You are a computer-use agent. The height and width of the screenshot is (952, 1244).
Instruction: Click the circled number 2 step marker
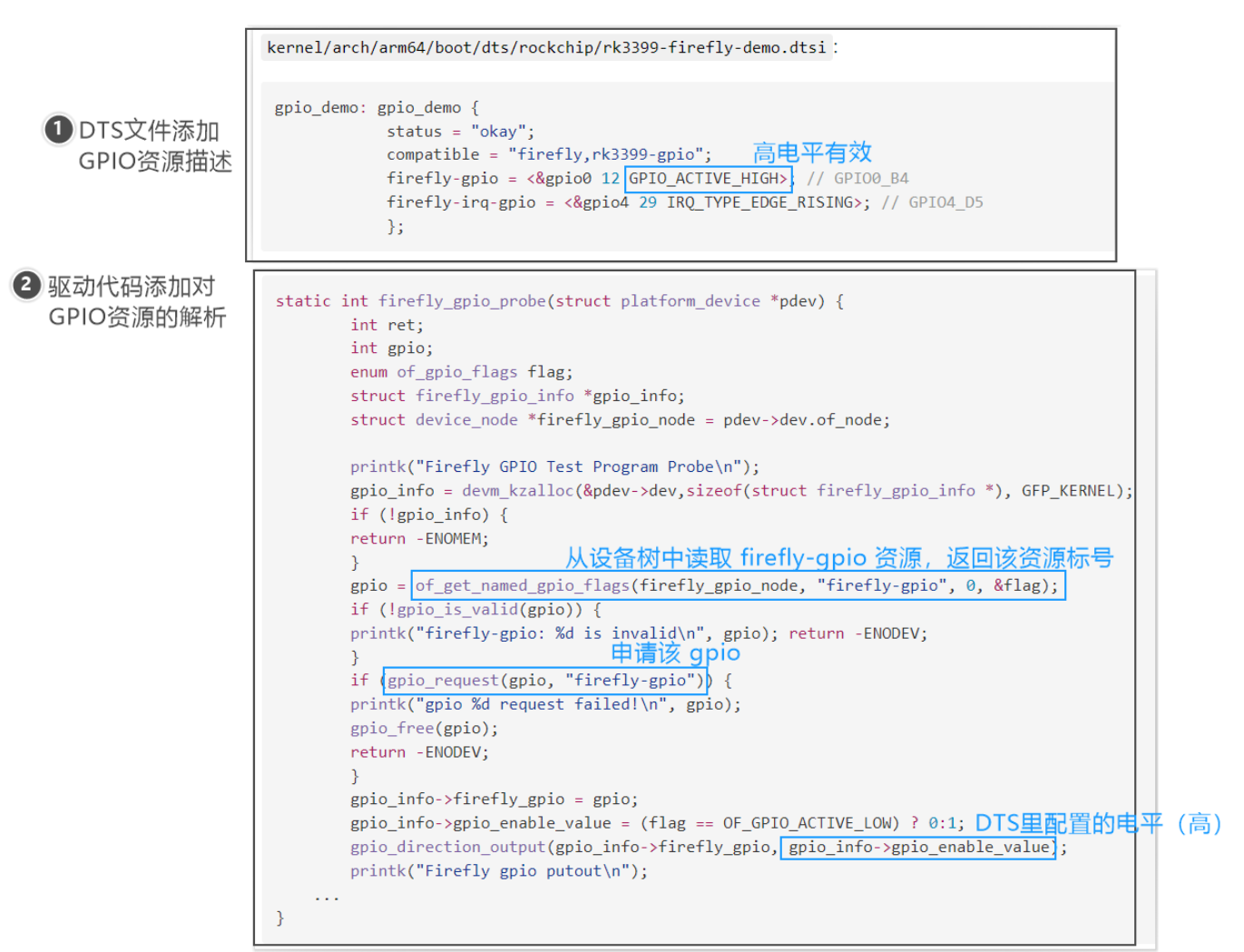click(26, 285)
